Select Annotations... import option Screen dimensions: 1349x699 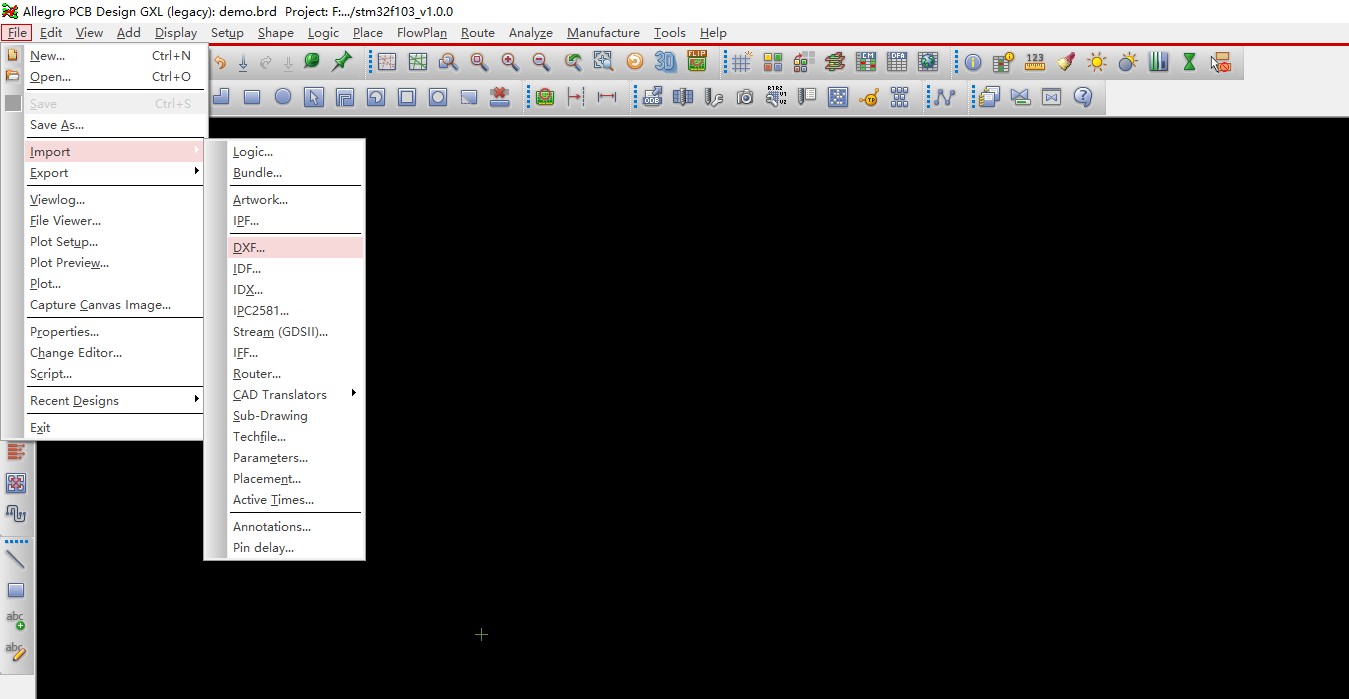(x=295, y=527)
